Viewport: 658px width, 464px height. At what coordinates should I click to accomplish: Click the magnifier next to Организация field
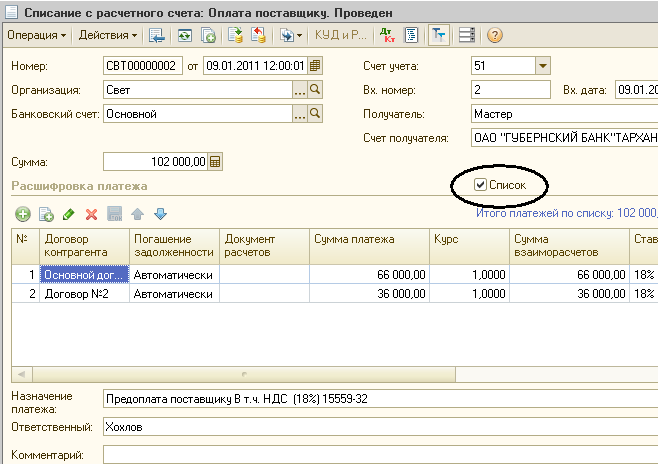pos(315,90)
